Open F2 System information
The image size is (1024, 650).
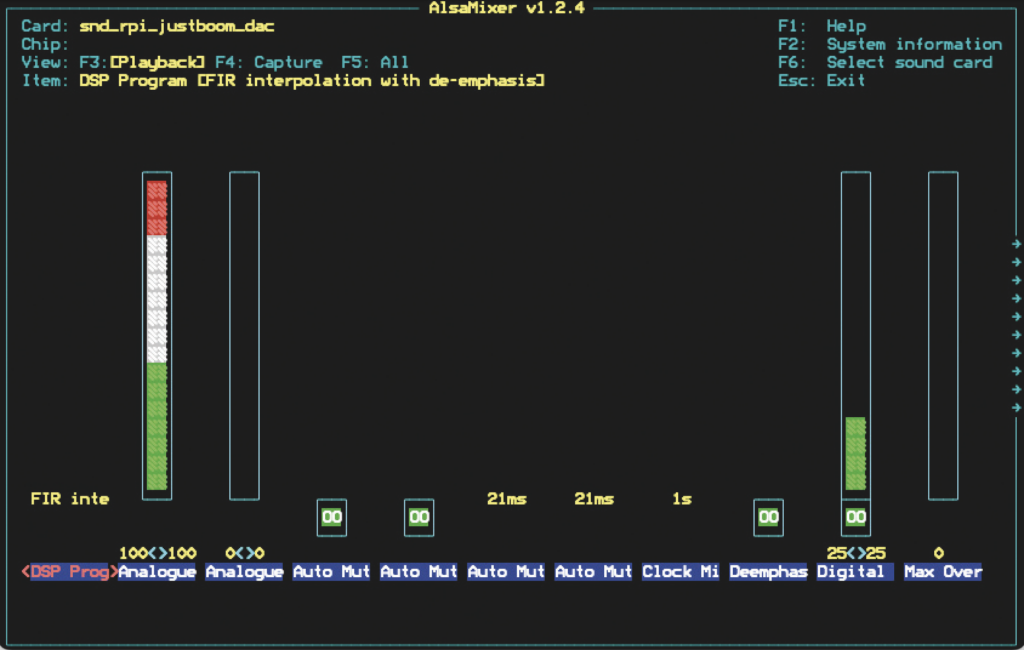tap(889, 44)
